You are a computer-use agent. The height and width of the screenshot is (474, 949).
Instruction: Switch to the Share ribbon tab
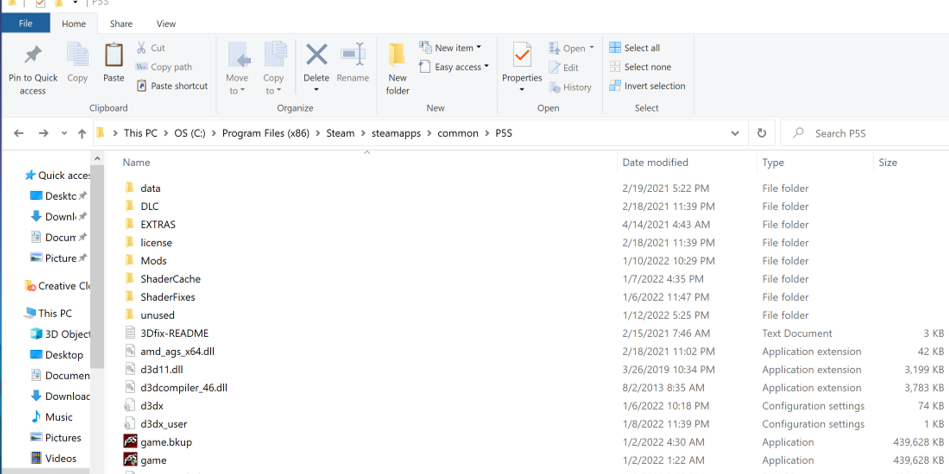[121, 24]
